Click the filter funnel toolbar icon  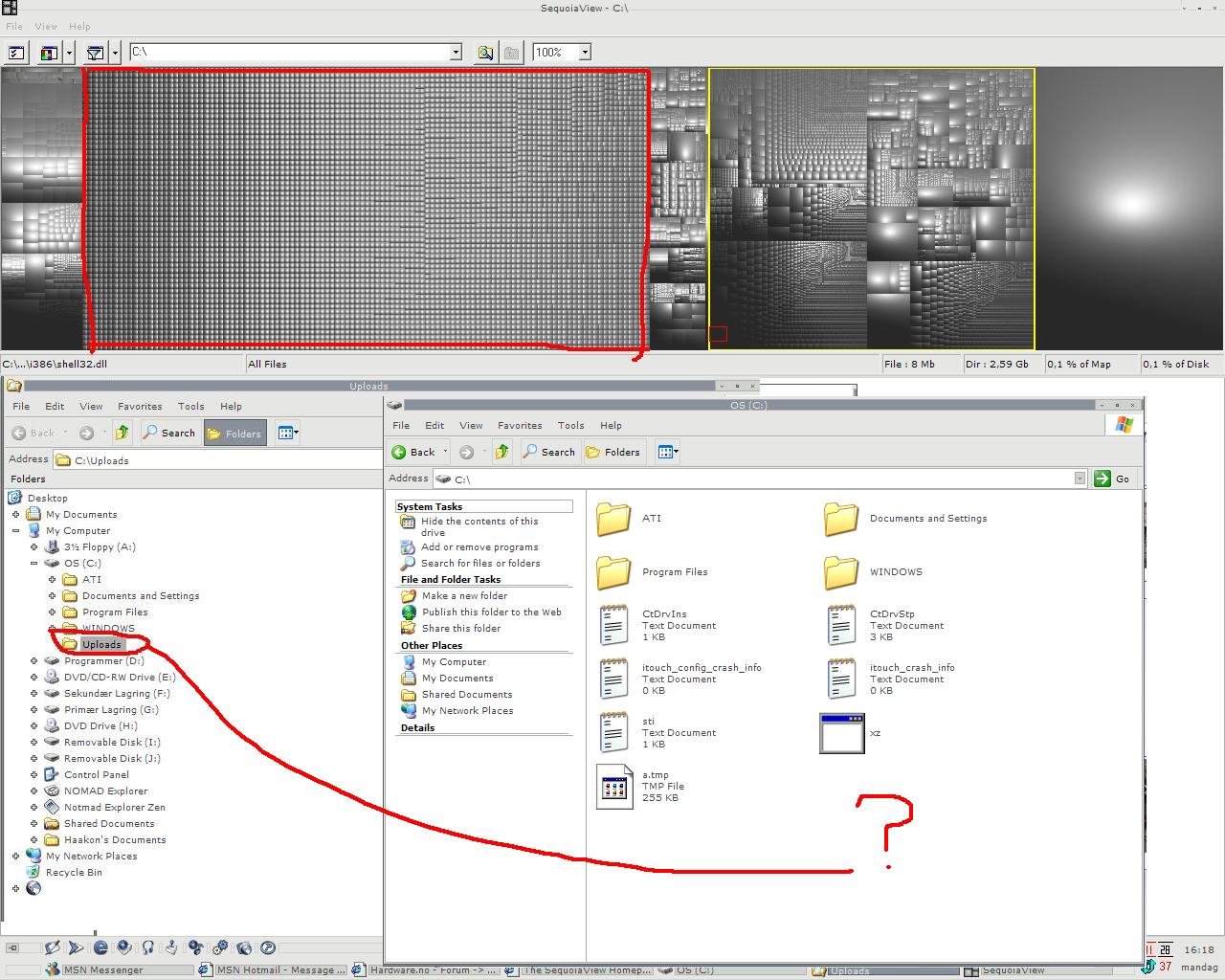point(95,53)
